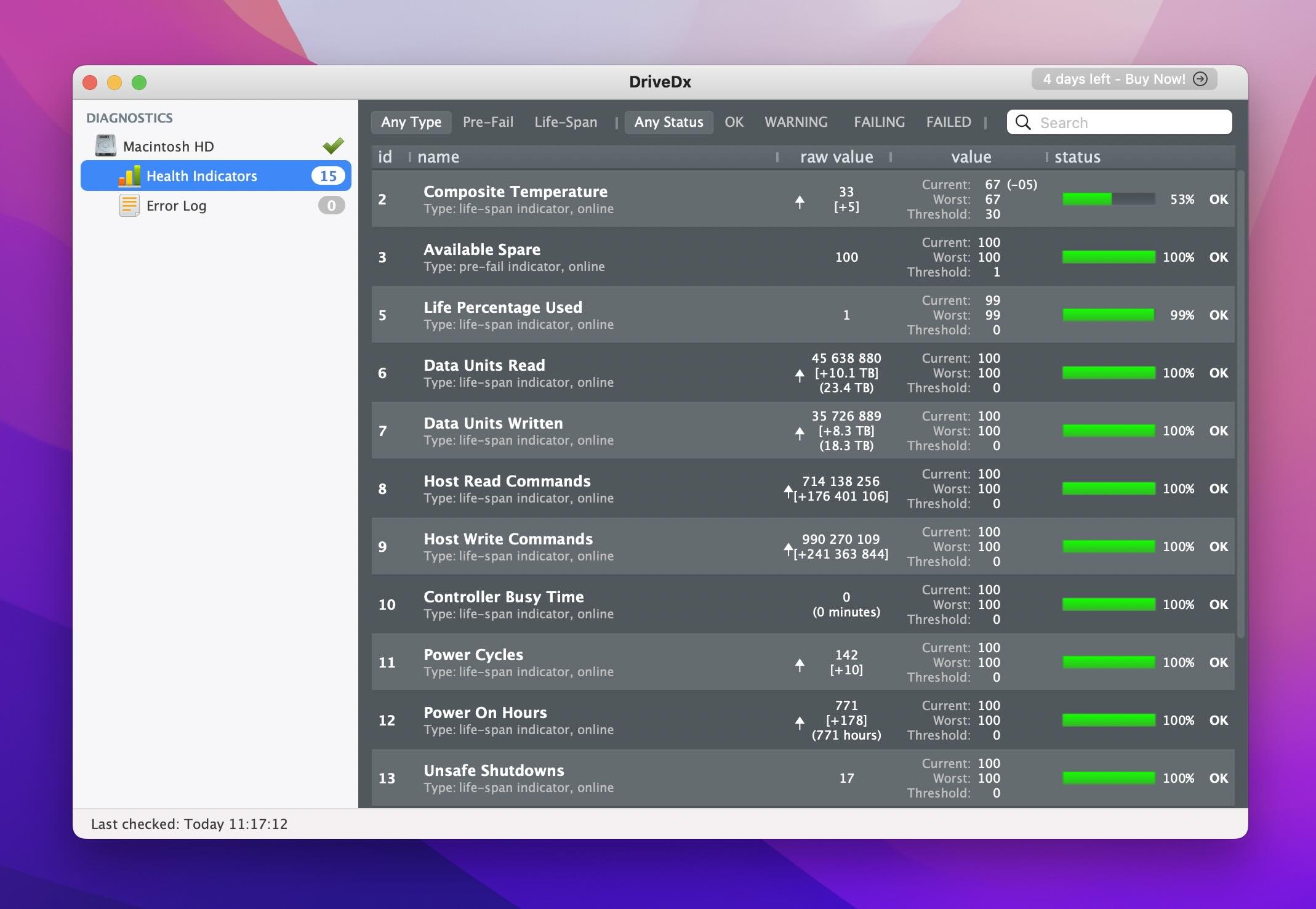
Task: Click the arrow icon in Buy Now banner
Action: click(1200, 79)
